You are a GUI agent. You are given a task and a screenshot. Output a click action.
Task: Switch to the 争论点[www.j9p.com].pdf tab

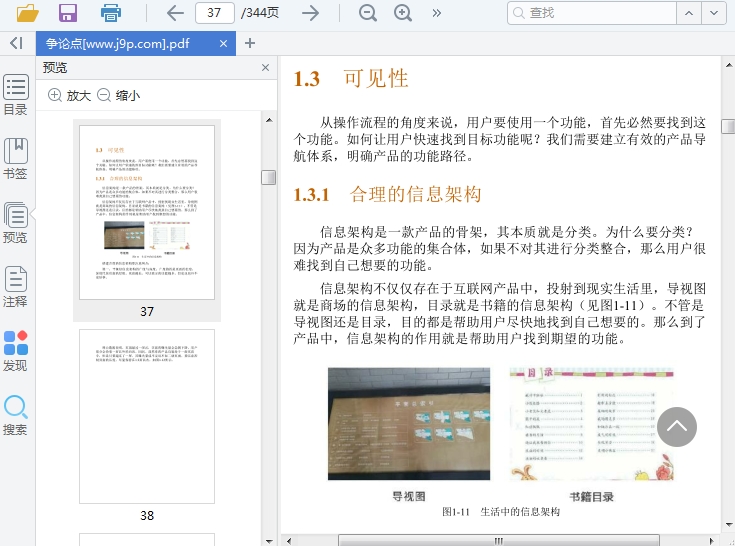click(135, 44)
